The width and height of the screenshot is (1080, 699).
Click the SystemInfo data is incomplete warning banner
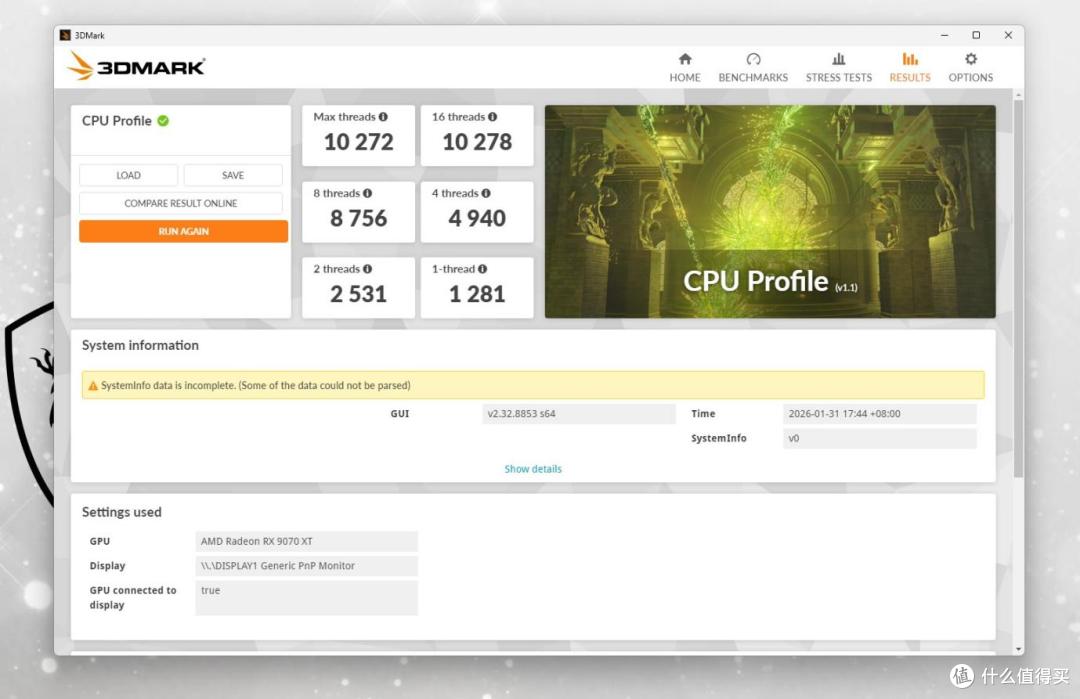point(532,386)
